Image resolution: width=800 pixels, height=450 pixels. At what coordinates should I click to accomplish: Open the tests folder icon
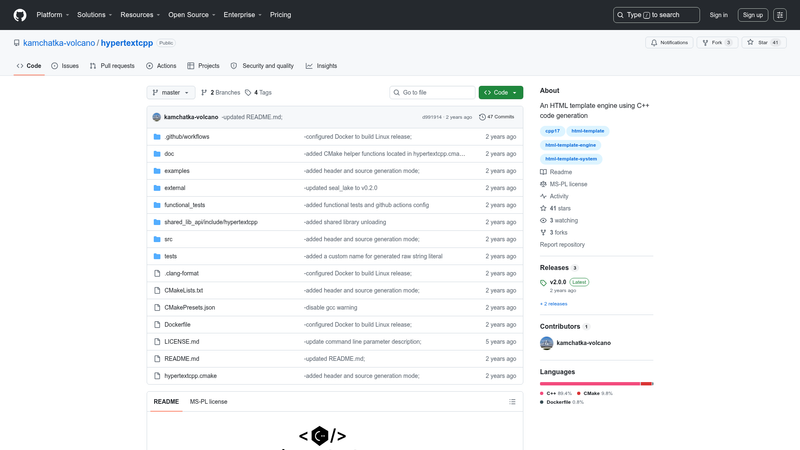(x=157, y=256)
